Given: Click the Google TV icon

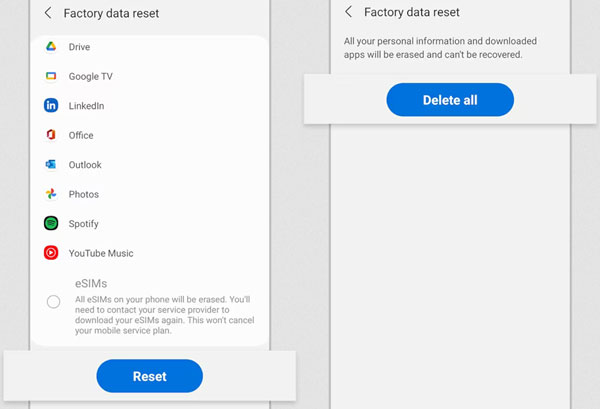Looking at the screenshot, I should (51, 76).
